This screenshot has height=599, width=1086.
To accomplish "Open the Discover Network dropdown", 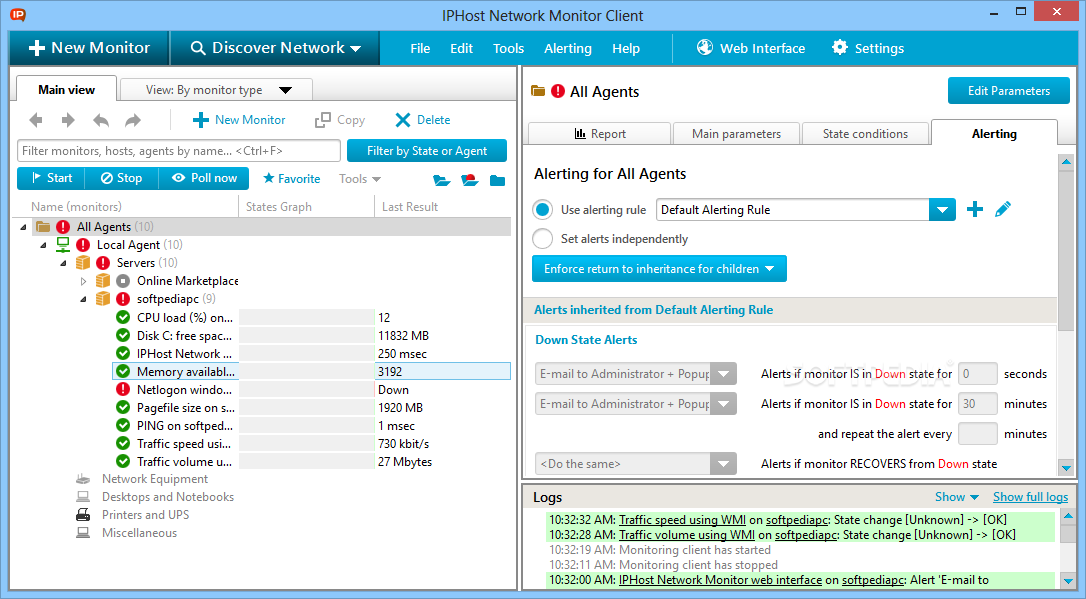I will [276, 48].
